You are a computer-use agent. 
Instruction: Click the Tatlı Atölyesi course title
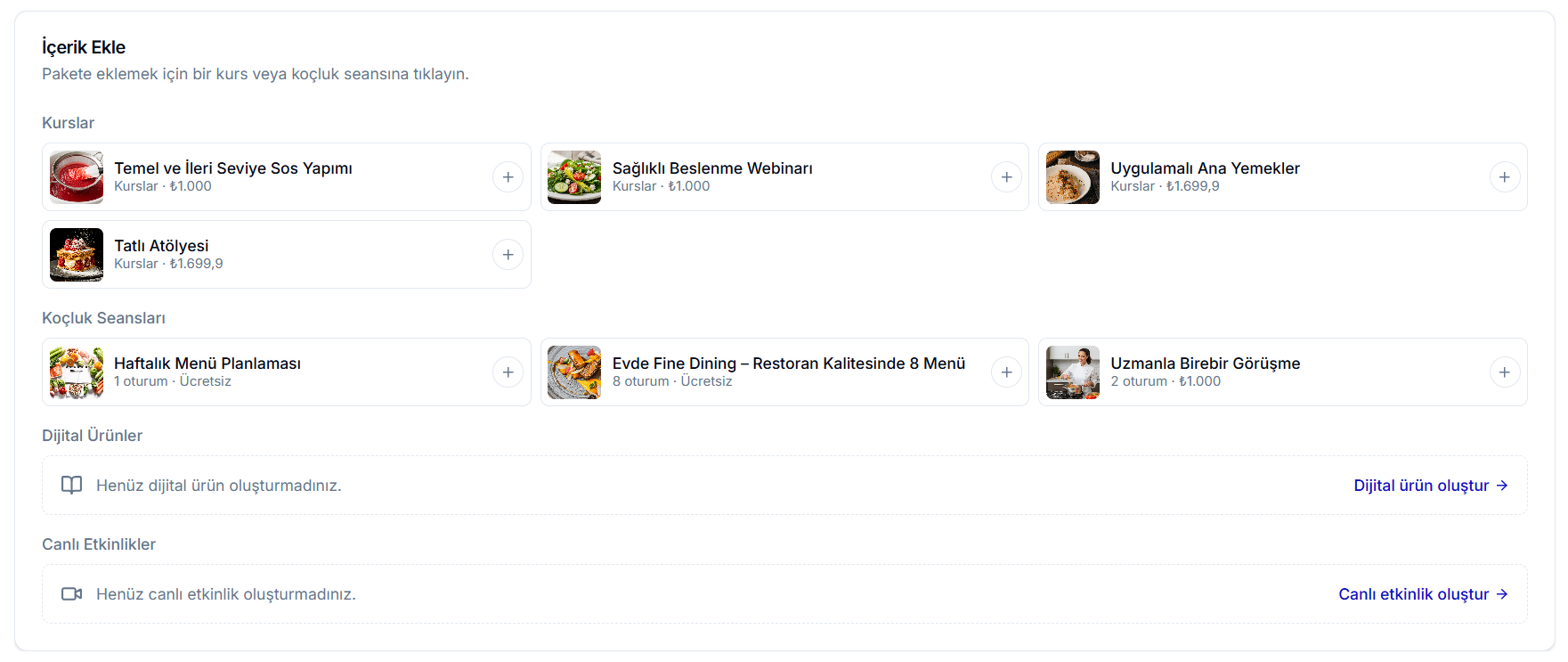tap(161, 246)
